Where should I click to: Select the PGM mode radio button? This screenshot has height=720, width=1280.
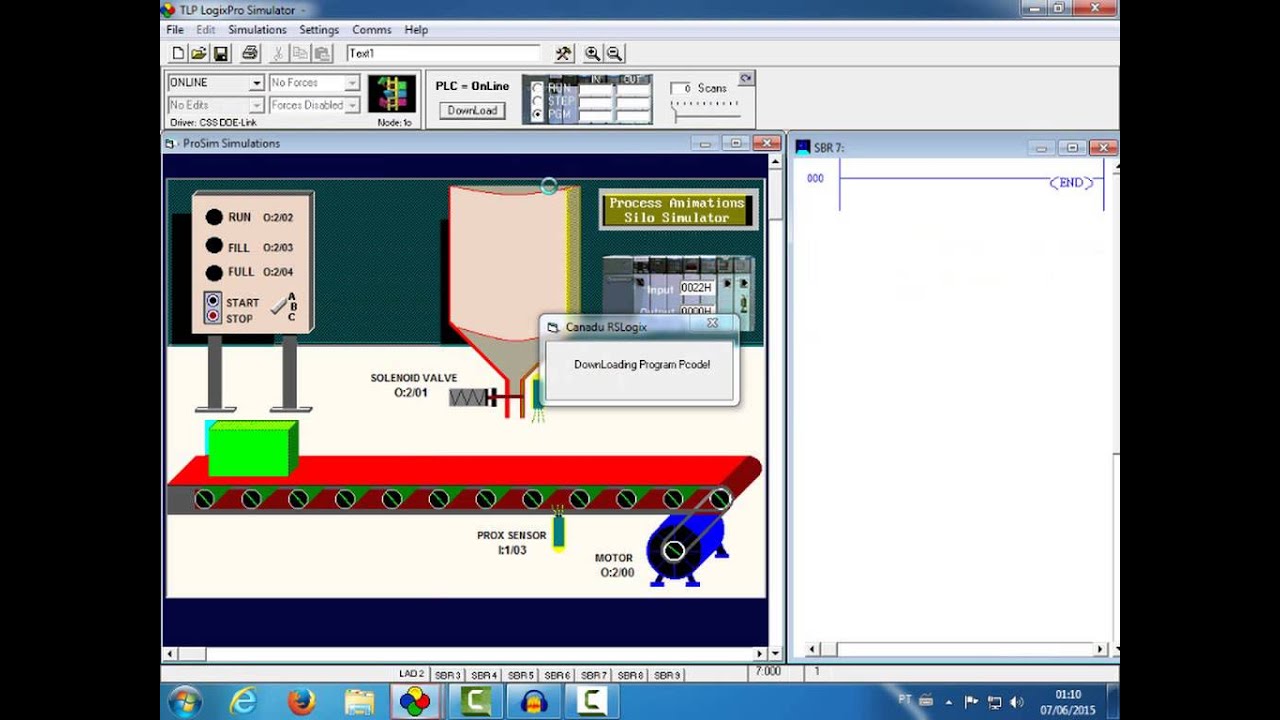538,115
